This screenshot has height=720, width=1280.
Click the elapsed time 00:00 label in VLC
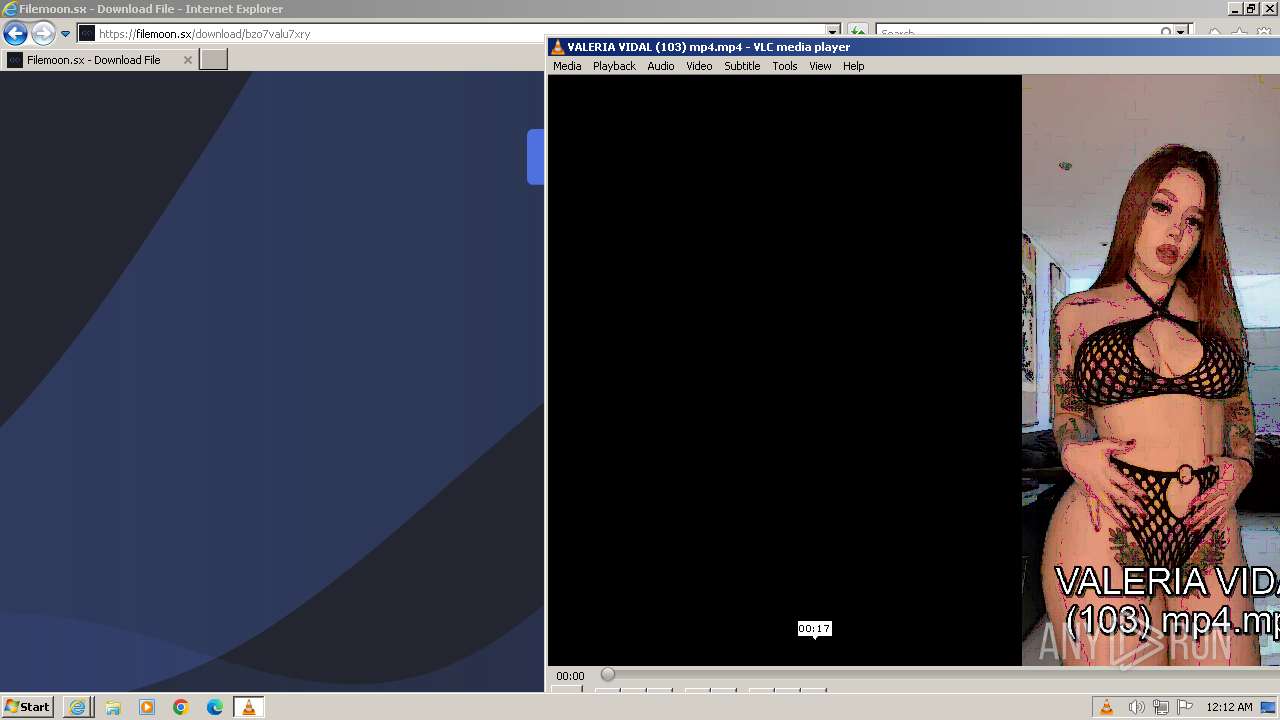[570, 676]
